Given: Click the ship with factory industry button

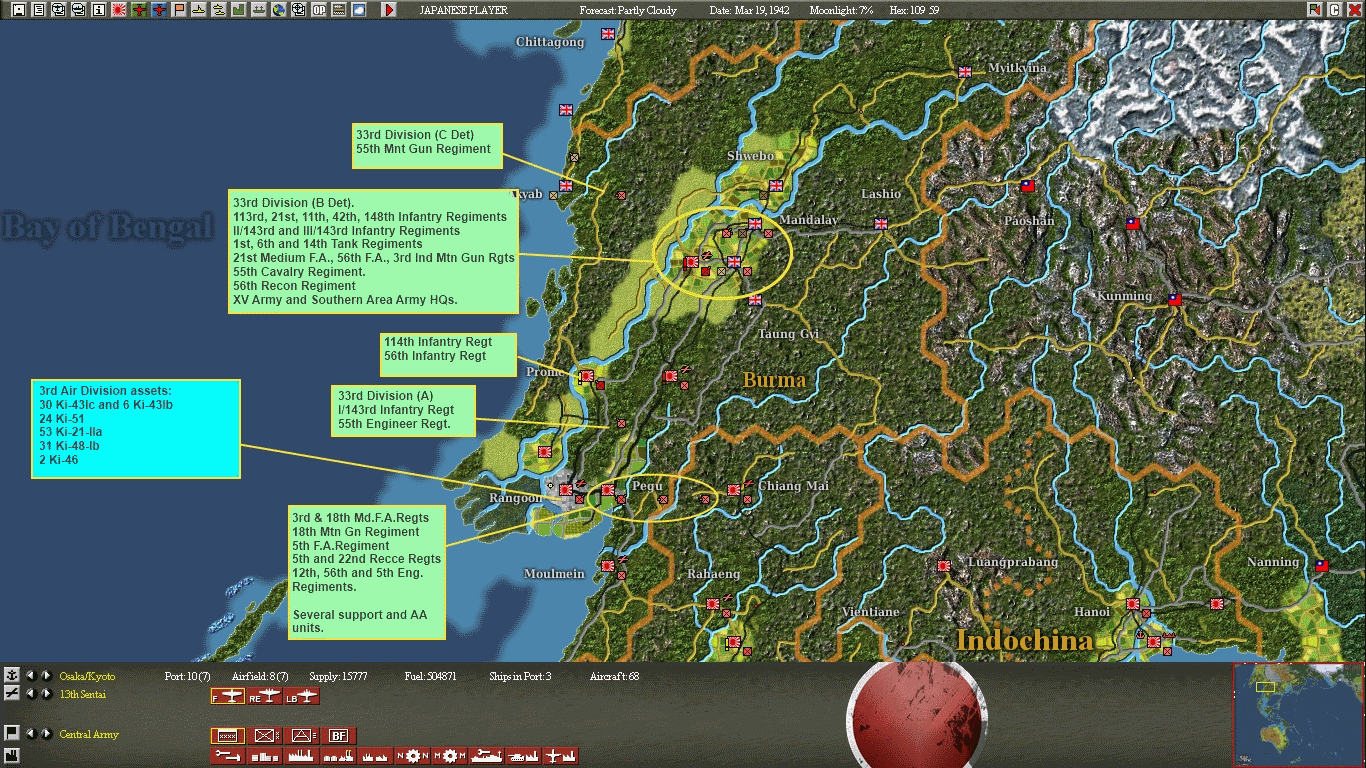Looking at the screenshot, I should click(487, 756).
